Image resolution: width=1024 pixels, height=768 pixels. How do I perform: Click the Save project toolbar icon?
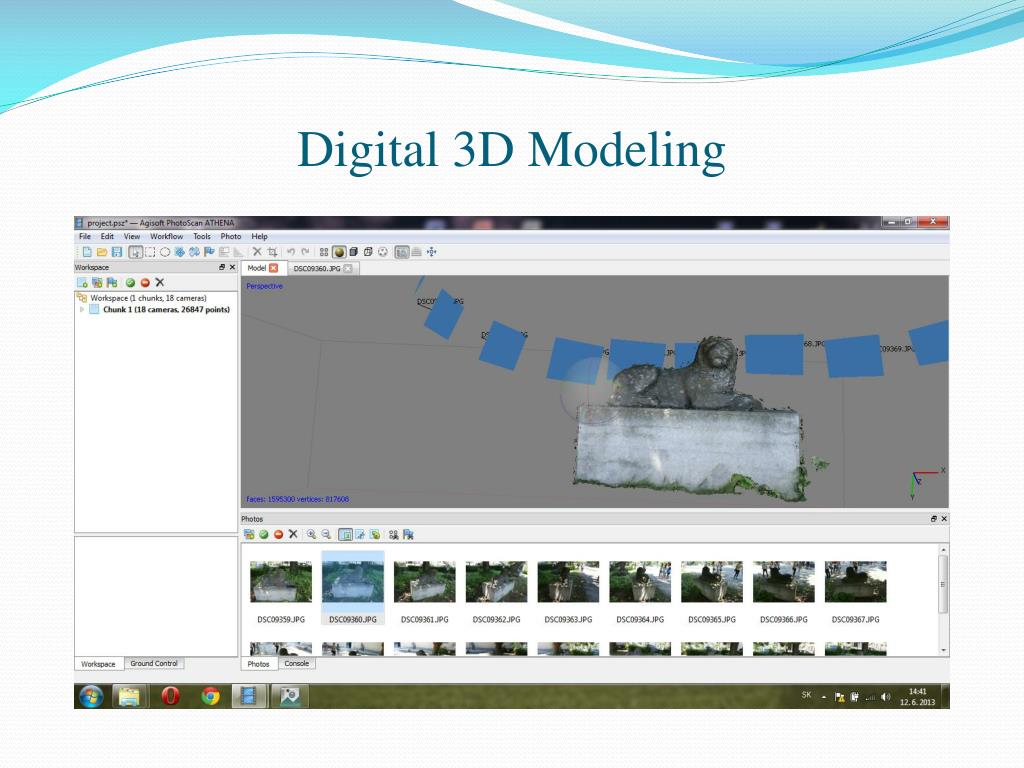[117, 252]
